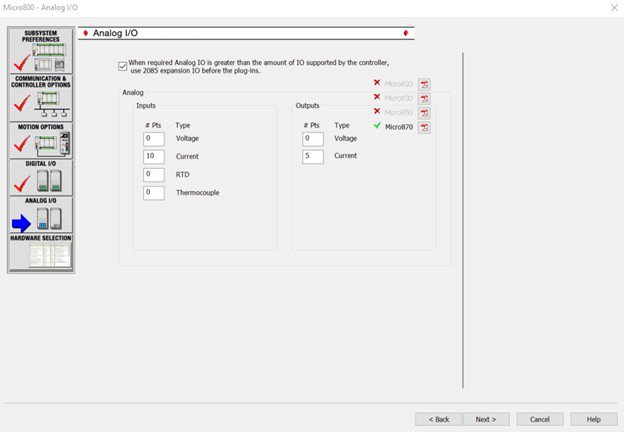Viewport: 624px width, 432px height.
Task: Click the Voltage output points field
Action: 313,139
